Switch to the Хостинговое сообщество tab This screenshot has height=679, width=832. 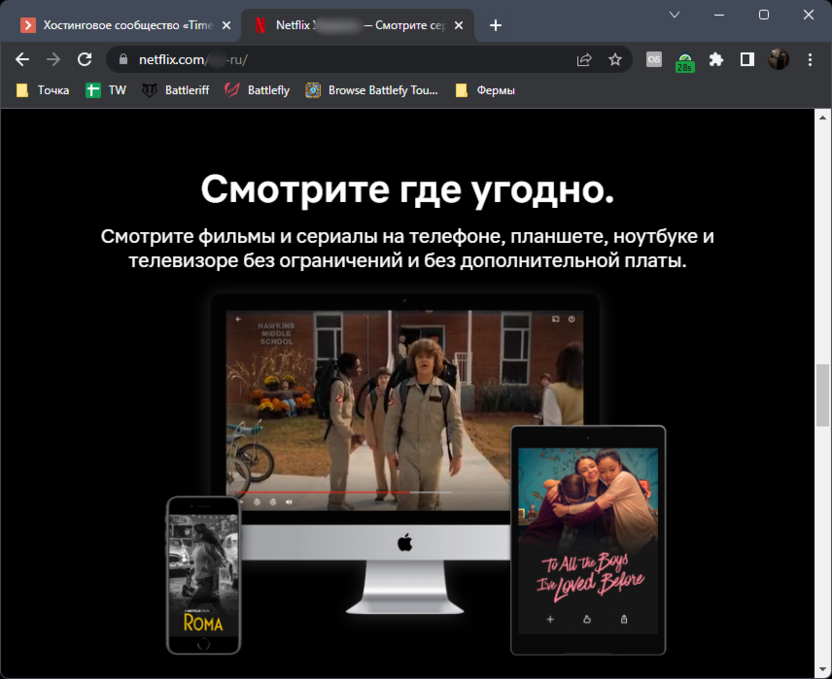(x=130, y=25)
